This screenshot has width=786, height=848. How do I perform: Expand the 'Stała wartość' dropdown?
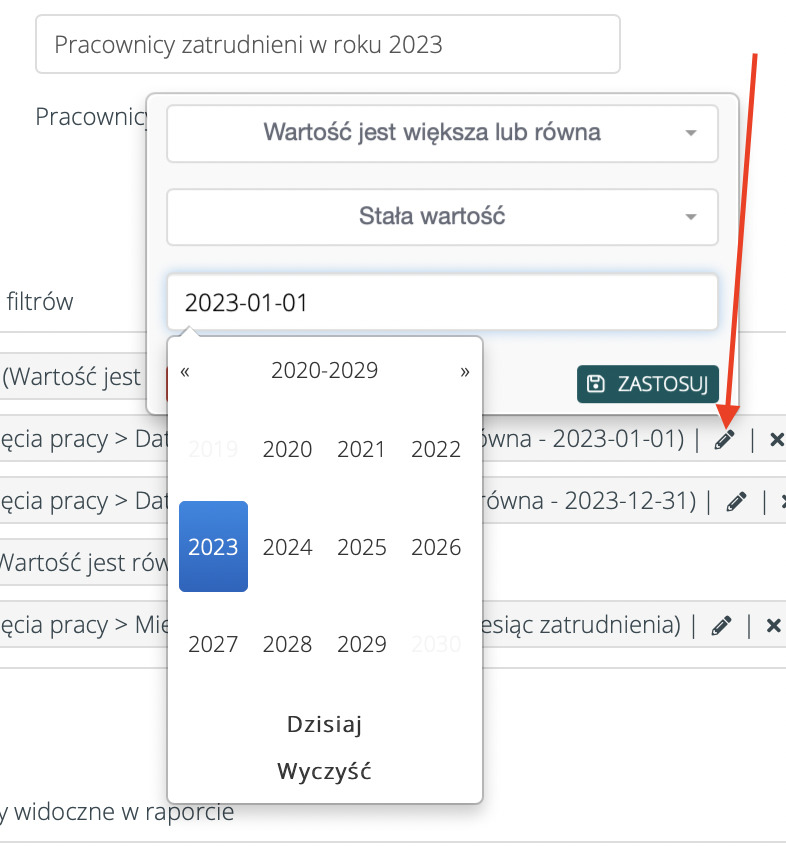442,216
